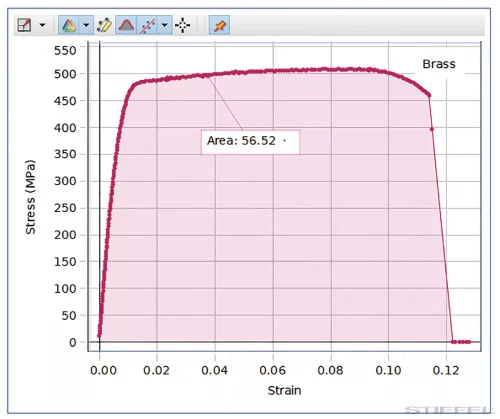Toggle the curve fit line tool
Viewport: 500px width, 419px height.
tap(147, 25)
